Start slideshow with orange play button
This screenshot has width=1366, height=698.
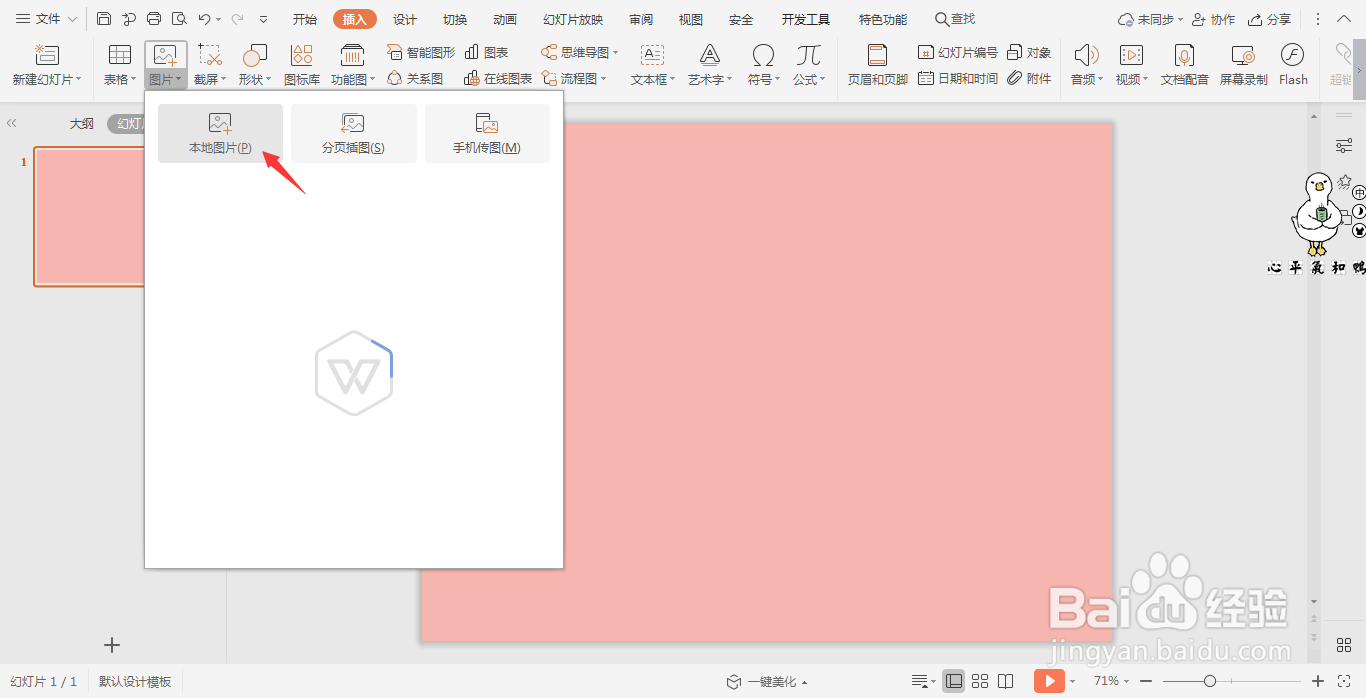coord(1049,681)
